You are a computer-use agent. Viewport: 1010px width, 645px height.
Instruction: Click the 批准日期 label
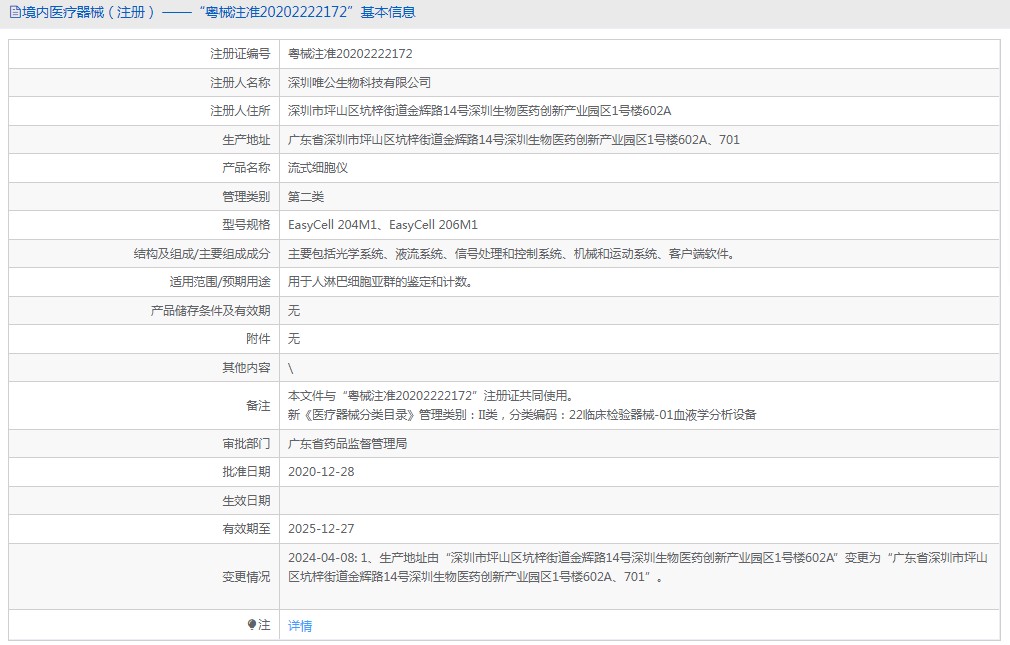246,472
